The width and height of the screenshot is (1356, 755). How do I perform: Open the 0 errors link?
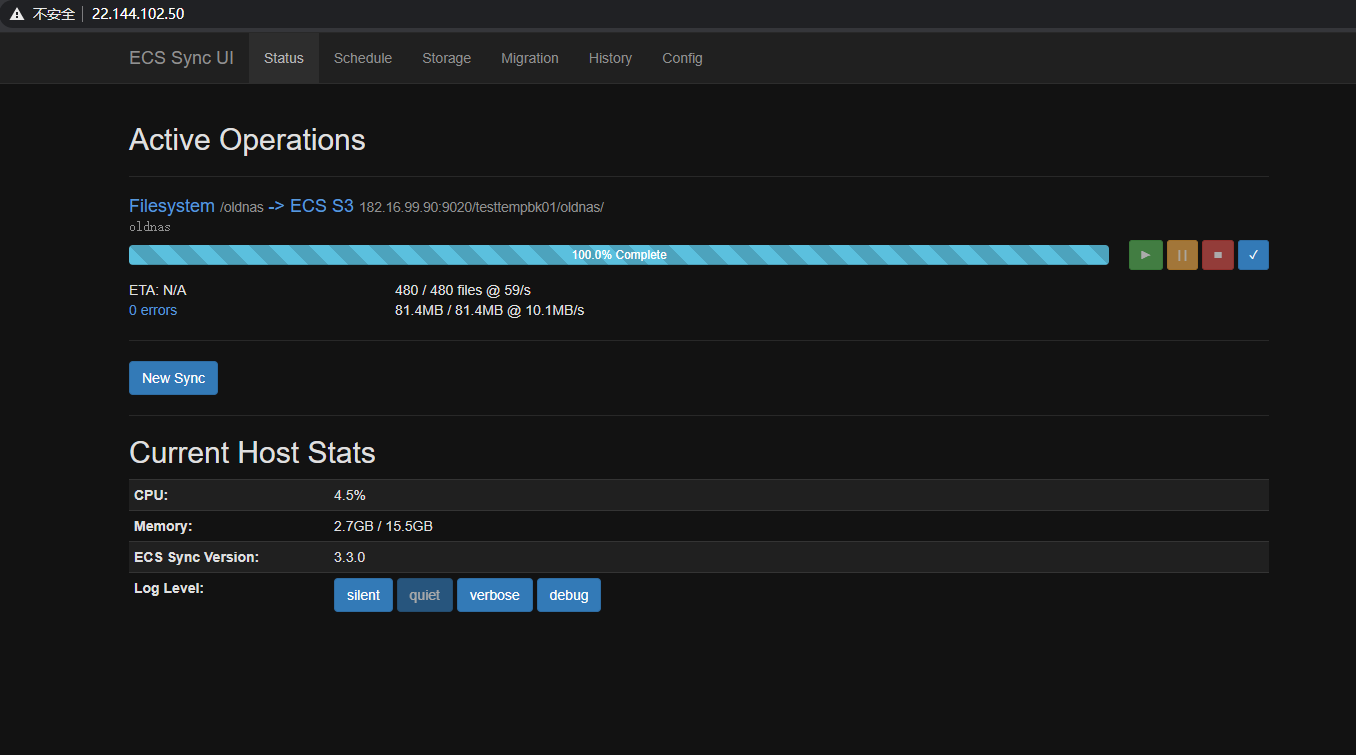pyautogui.click(x=153, y=310)
